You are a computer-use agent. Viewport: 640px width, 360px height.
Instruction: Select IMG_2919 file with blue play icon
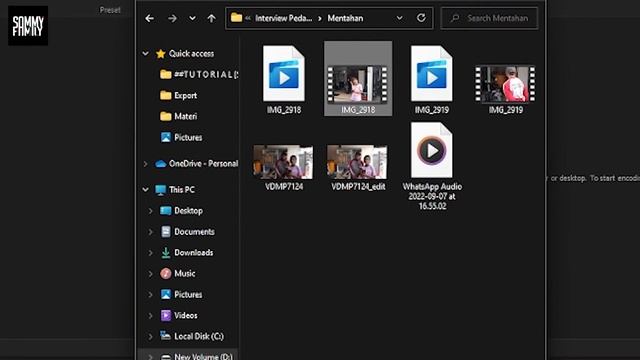[432, 79]
